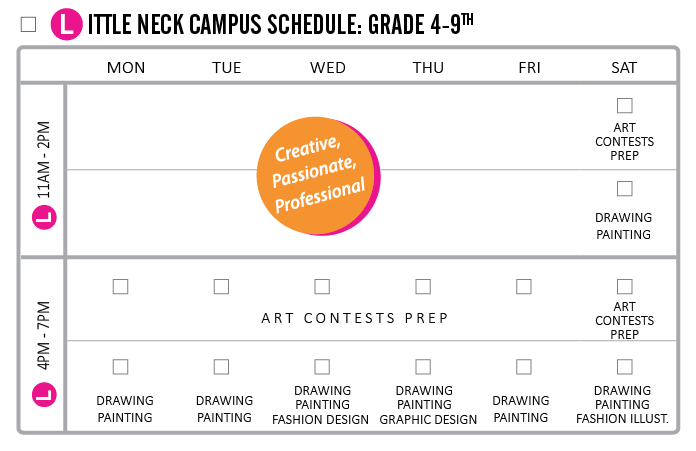Click the pink L icon by 4PM - 7PM

click(44, 394)
